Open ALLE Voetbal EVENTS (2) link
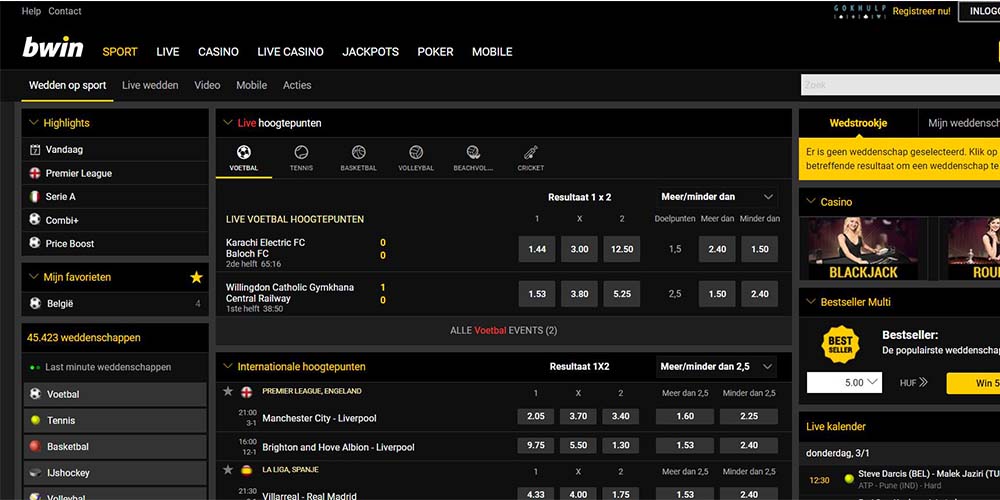The image size is (1000, 500). [x=503, y=330]
